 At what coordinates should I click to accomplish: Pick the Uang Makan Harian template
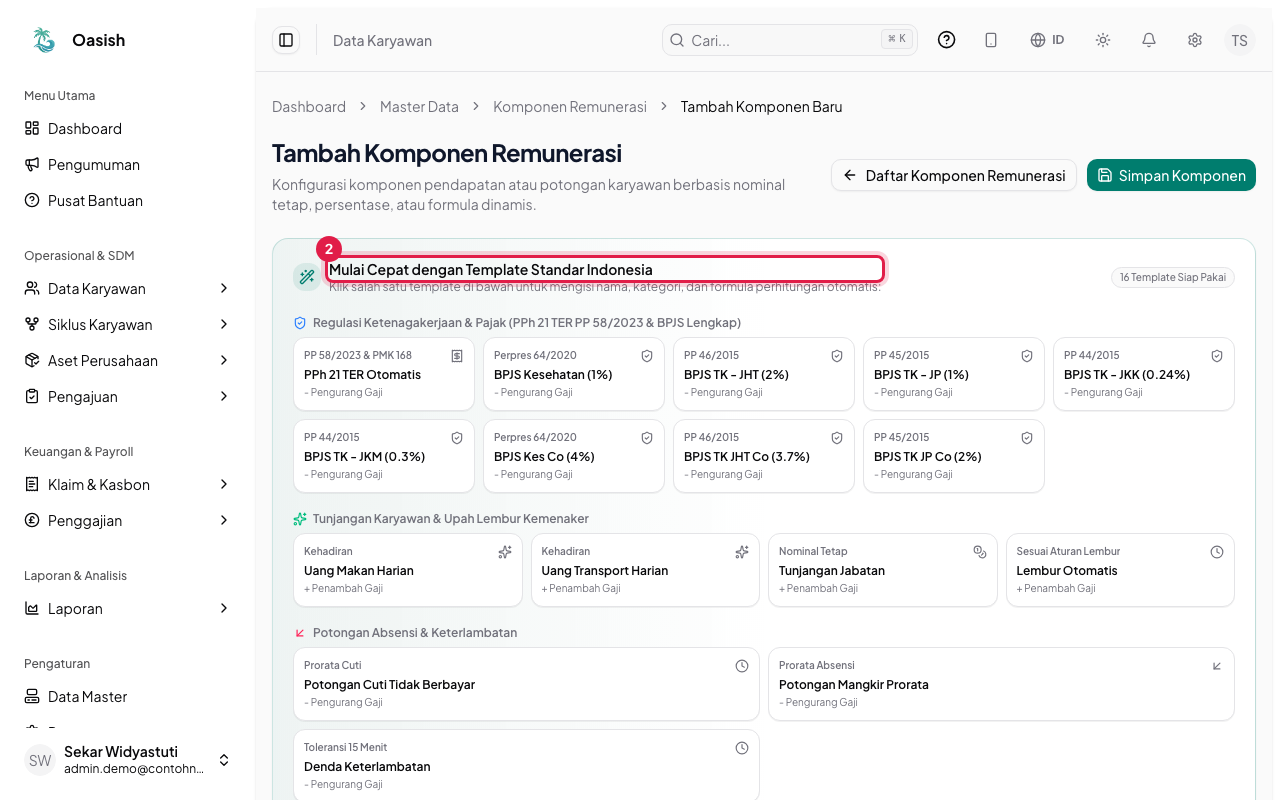click(x=408, y=570)
